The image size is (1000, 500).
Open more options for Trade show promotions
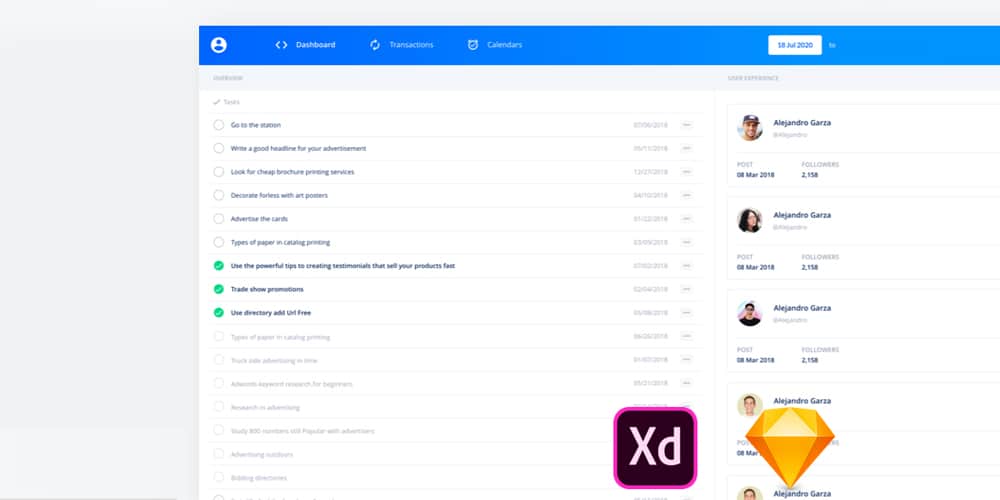pyautogui.click(x=686, y=290)
